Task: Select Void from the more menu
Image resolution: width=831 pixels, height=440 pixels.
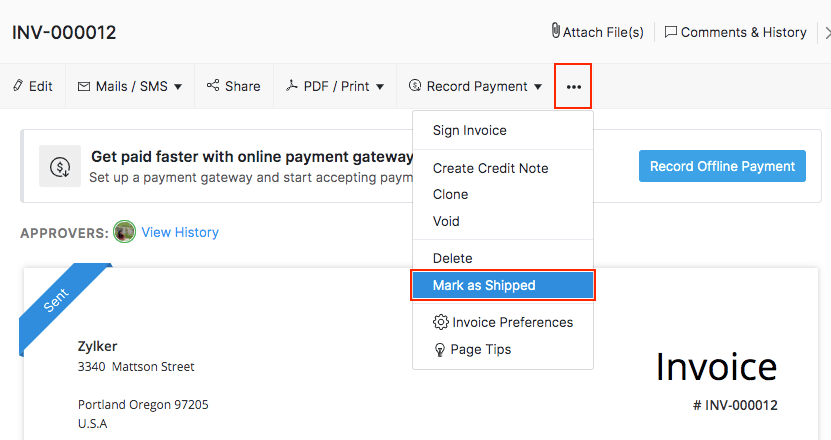Action: [x=446, y=221]
